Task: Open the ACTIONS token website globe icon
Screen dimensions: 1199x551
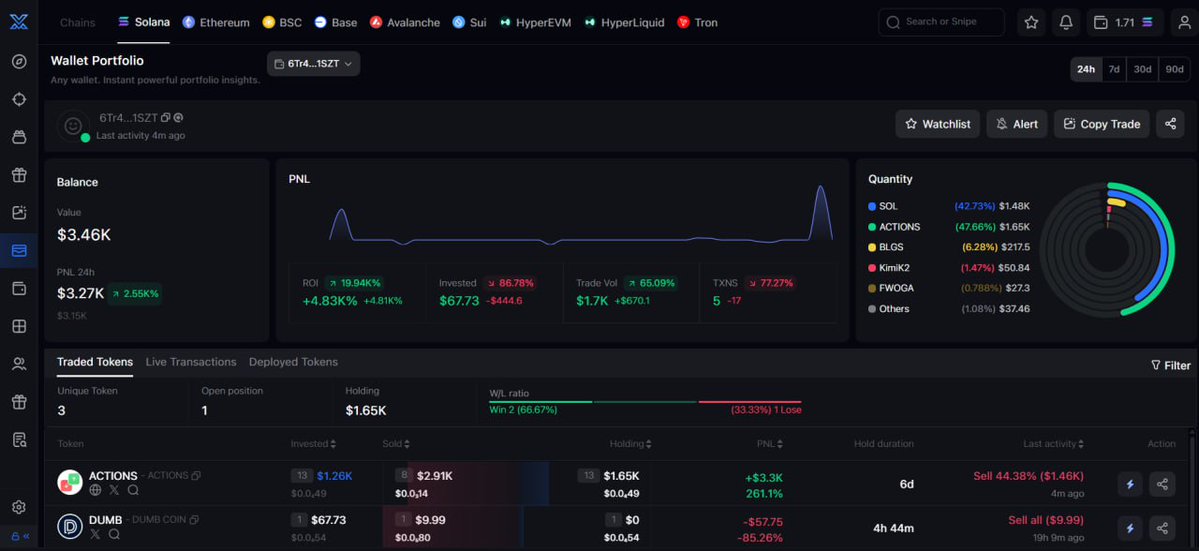Action: pos(95,490)
